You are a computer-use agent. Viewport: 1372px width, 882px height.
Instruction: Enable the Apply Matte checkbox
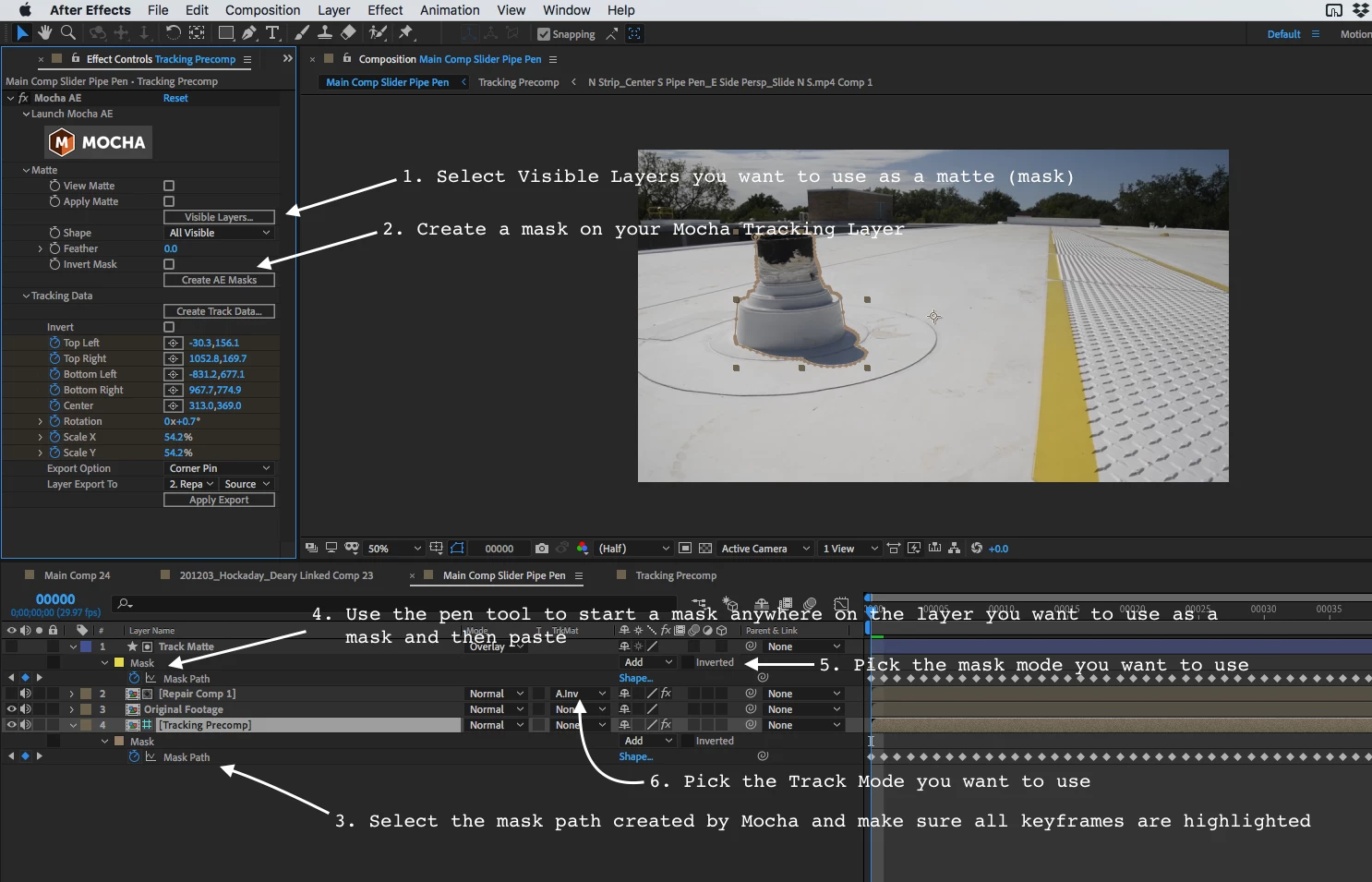pos(169,201)
